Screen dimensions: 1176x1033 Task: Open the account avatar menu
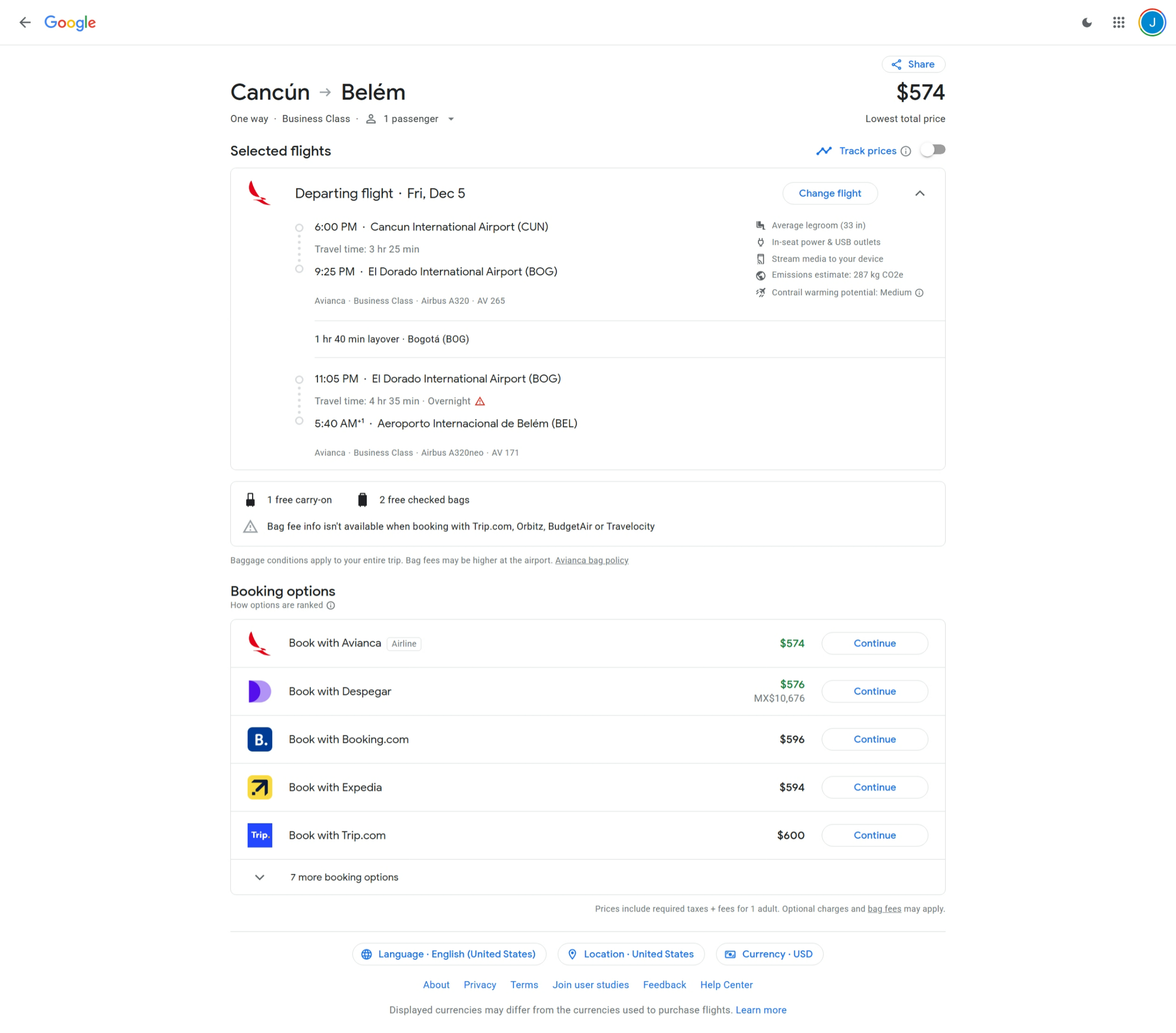click(1151, 22)
